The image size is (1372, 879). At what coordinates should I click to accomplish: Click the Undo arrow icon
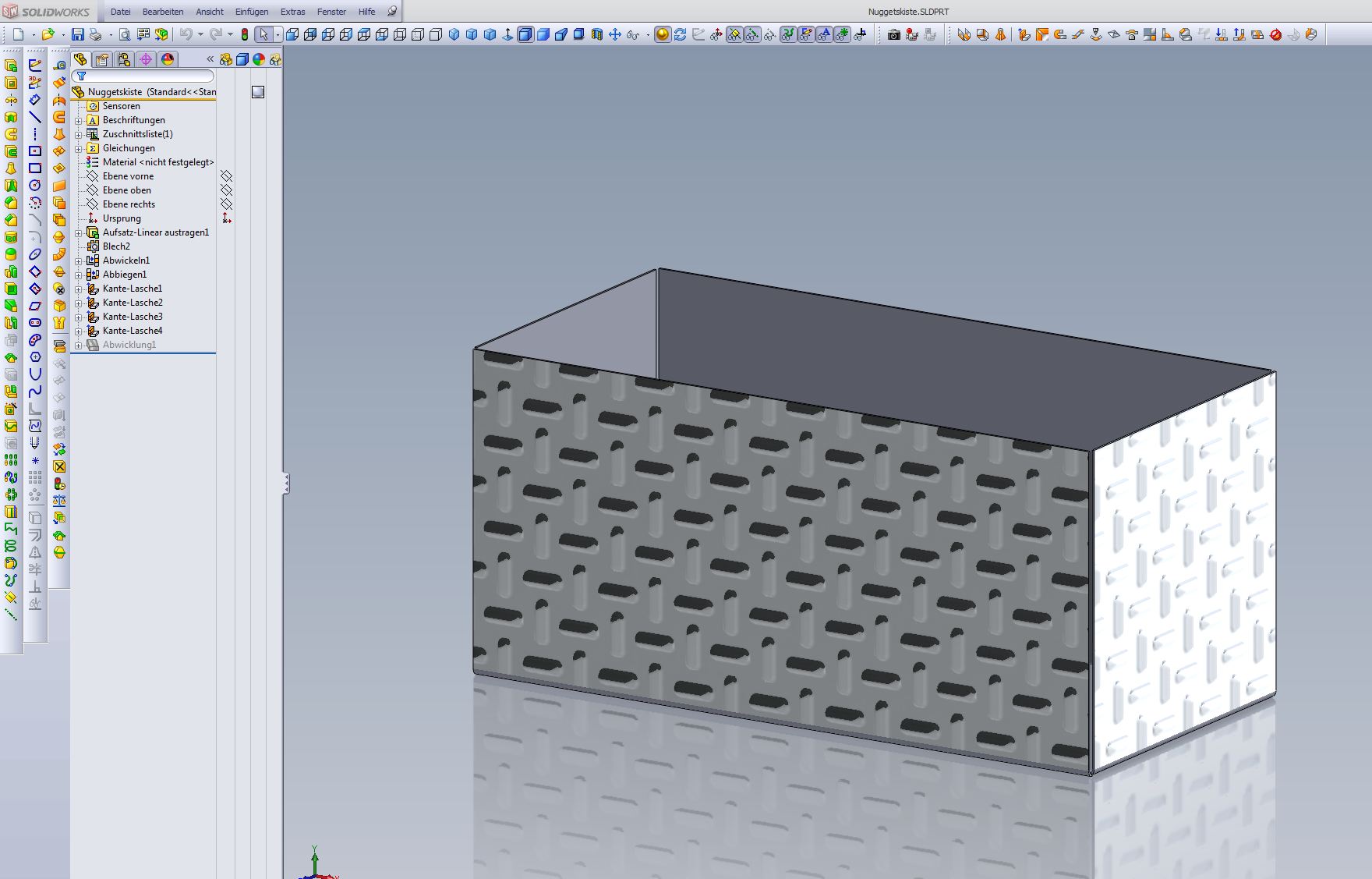[x=186, y=34]
